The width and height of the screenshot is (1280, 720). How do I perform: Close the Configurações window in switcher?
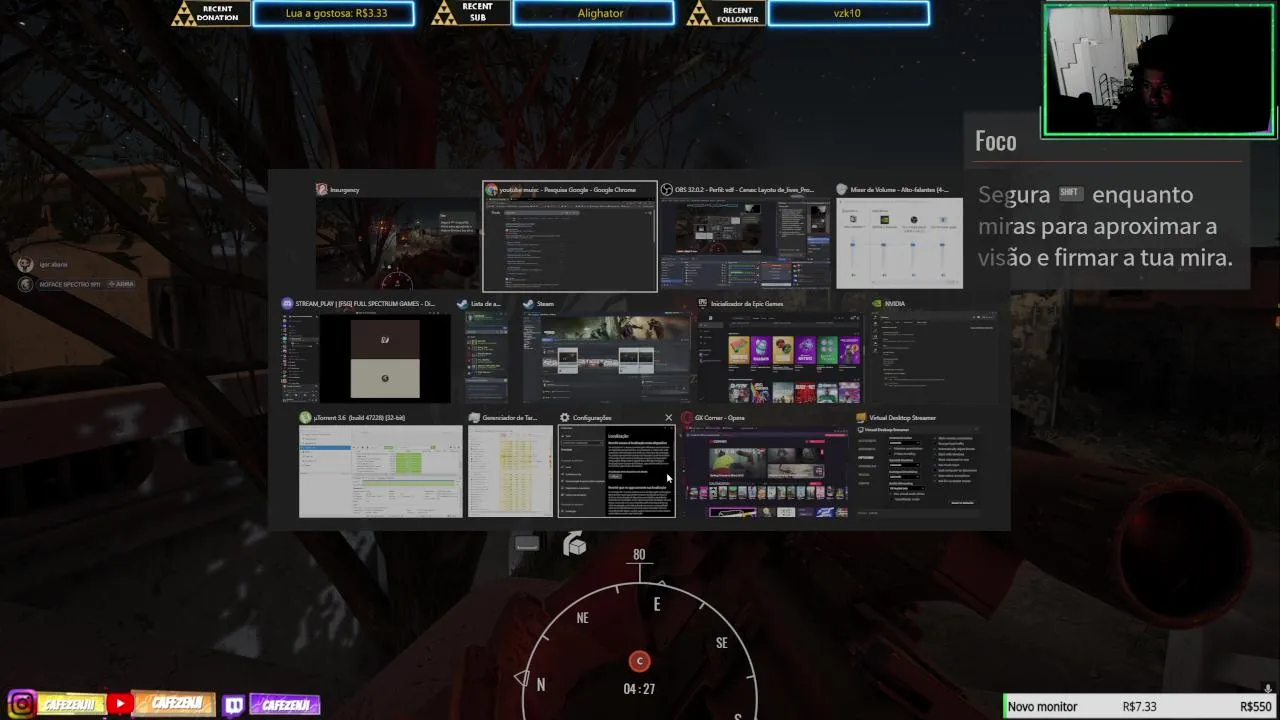tap(668, 418)
